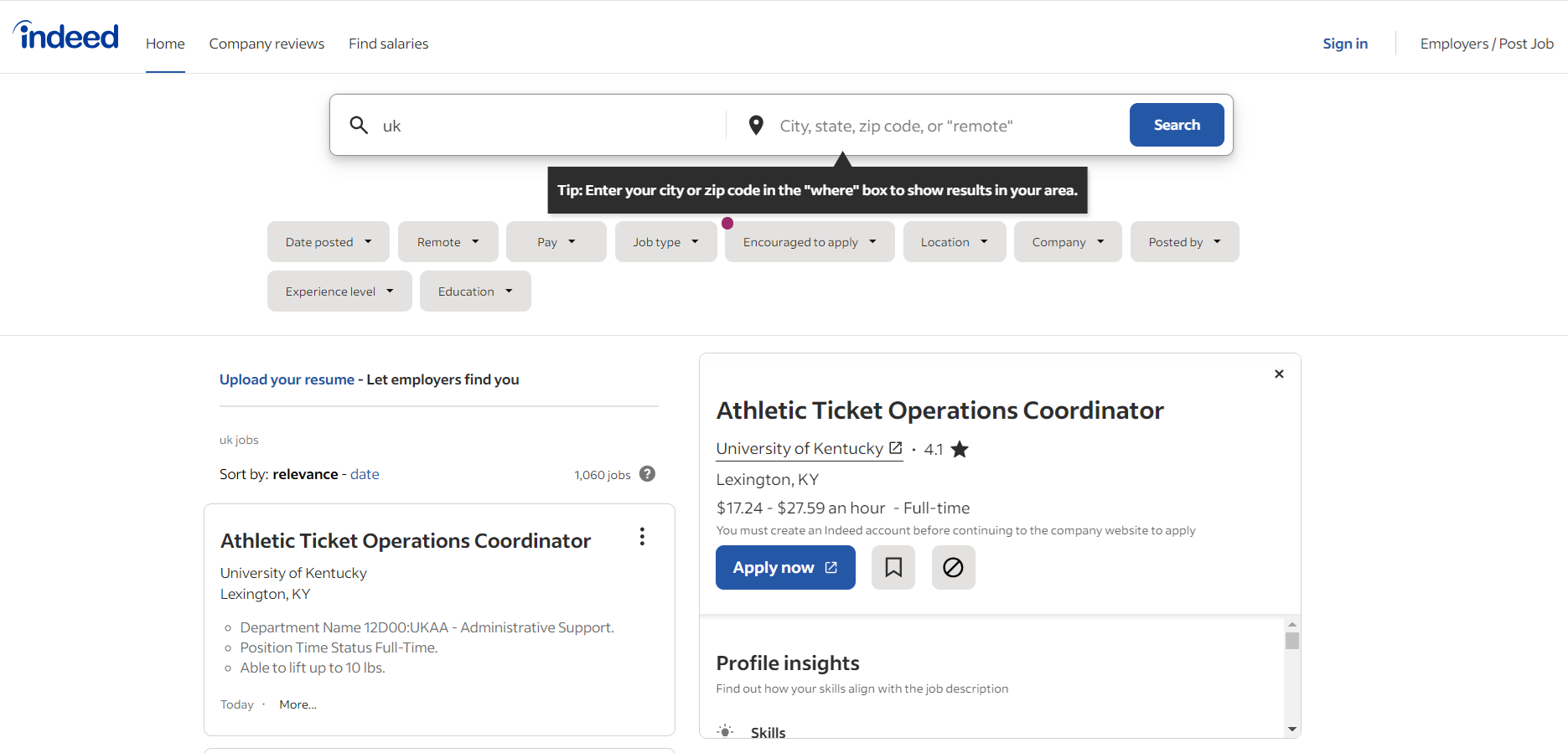Click the location input field
This screenshot has width=1568, height=753.
pyautogui.click(x=947, y=126)
